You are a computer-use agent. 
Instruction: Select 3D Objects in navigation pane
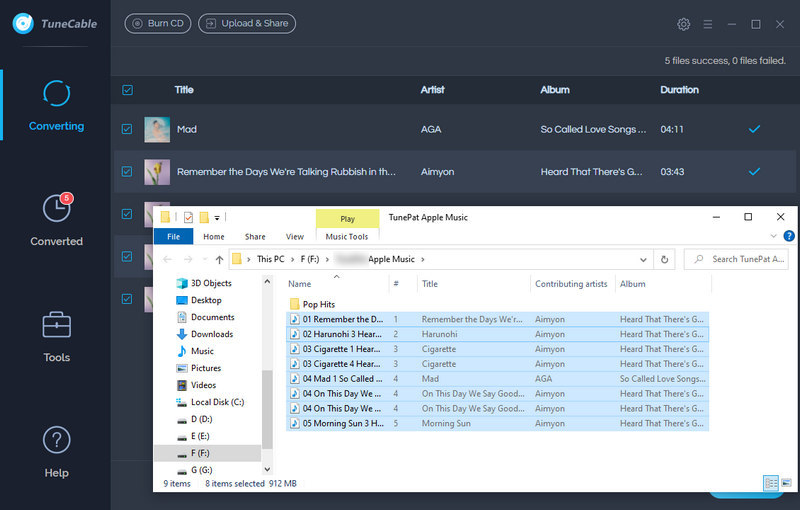pyautogui.click(x=211, y=283)
